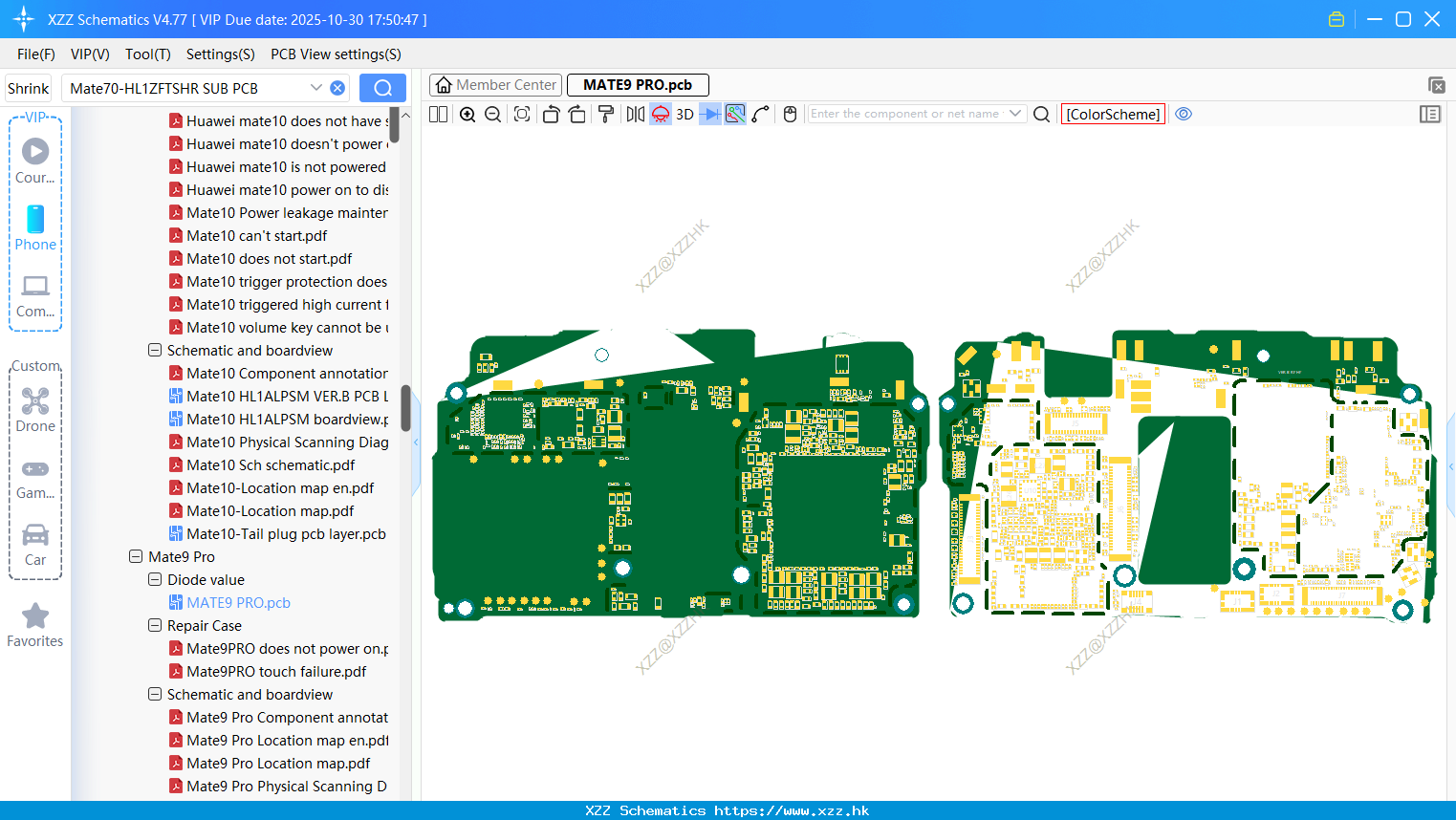
Task: Open Mate10-Location map en.pdf
Action: point(280,487)
